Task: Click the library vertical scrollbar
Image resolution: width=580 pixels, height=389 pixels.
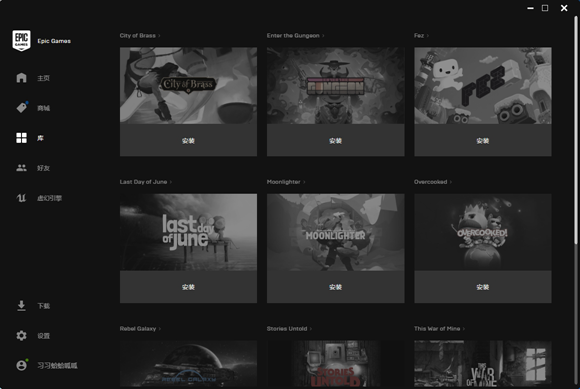Action: point(576,130)
